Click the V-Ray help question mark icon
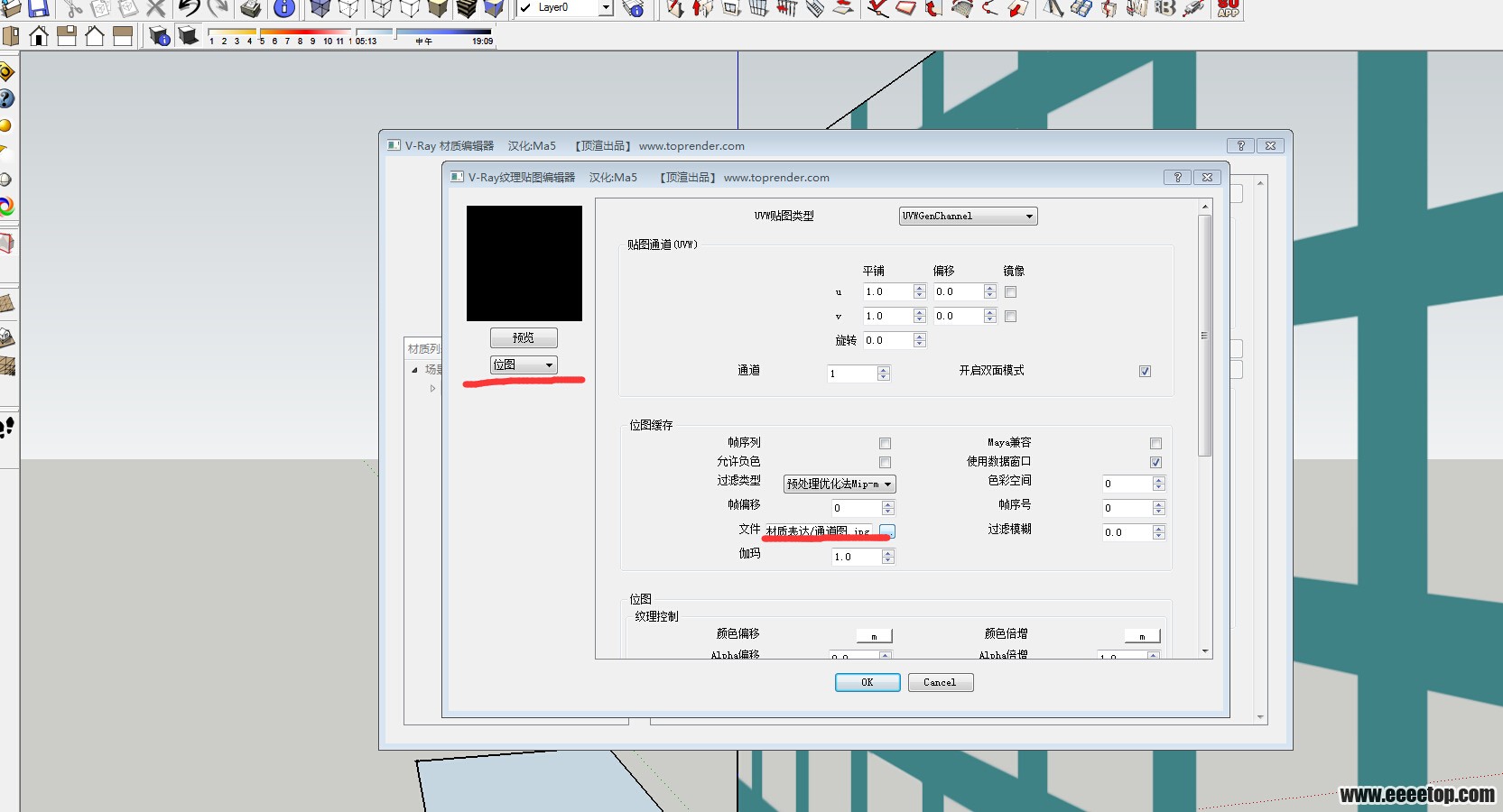This screenshot has height=812, width=1503. pos(6,98)
